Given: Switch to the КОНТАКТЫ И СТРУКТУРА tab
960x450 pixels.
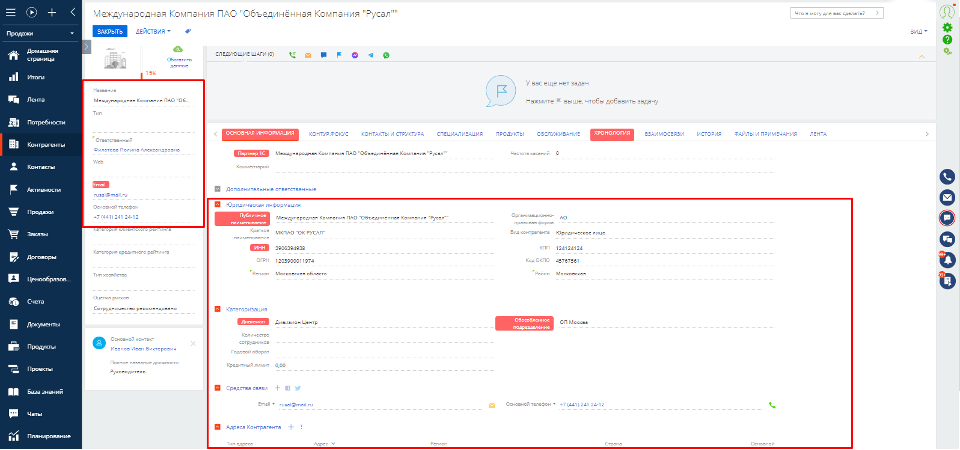Looking at the screenshot, I should [x=392, y=133].
